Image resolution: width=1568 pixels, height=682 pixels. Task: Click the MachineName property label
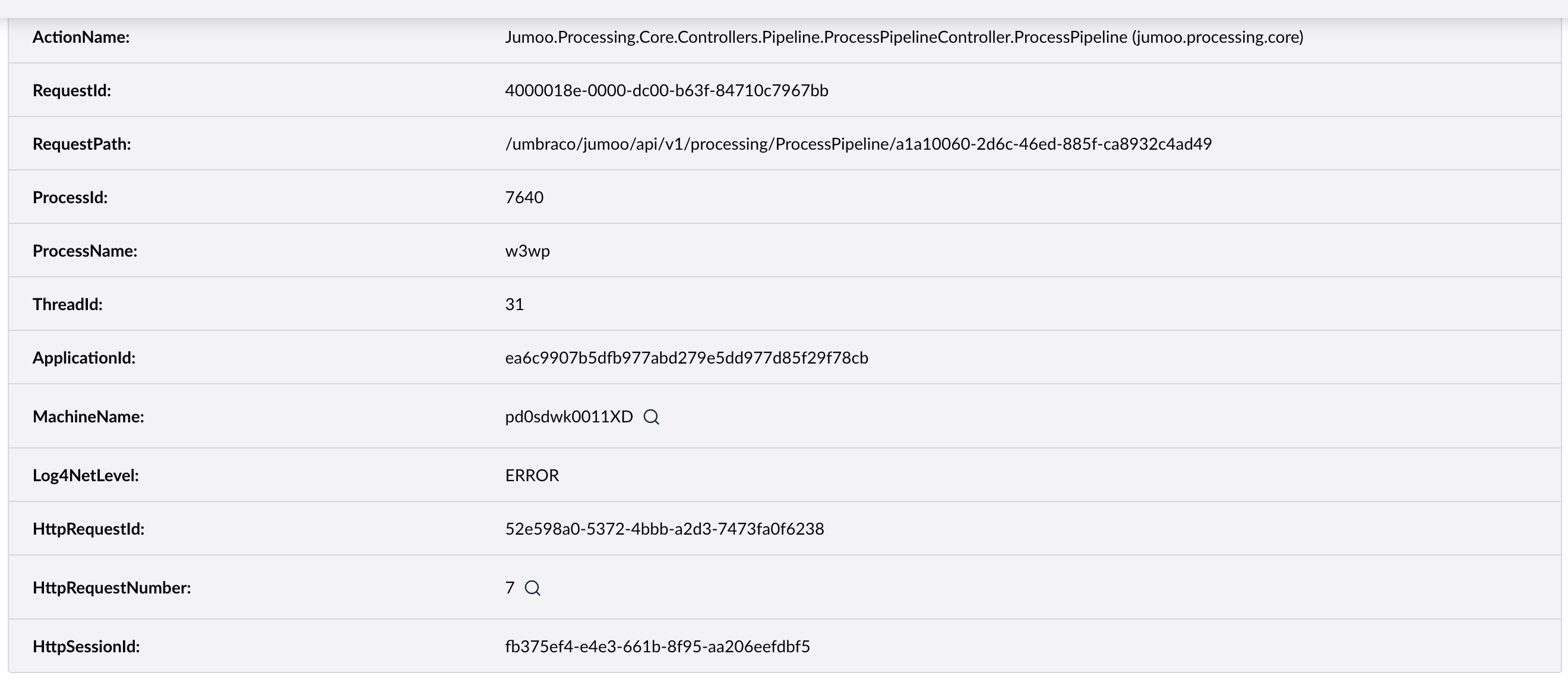[88, 416]
